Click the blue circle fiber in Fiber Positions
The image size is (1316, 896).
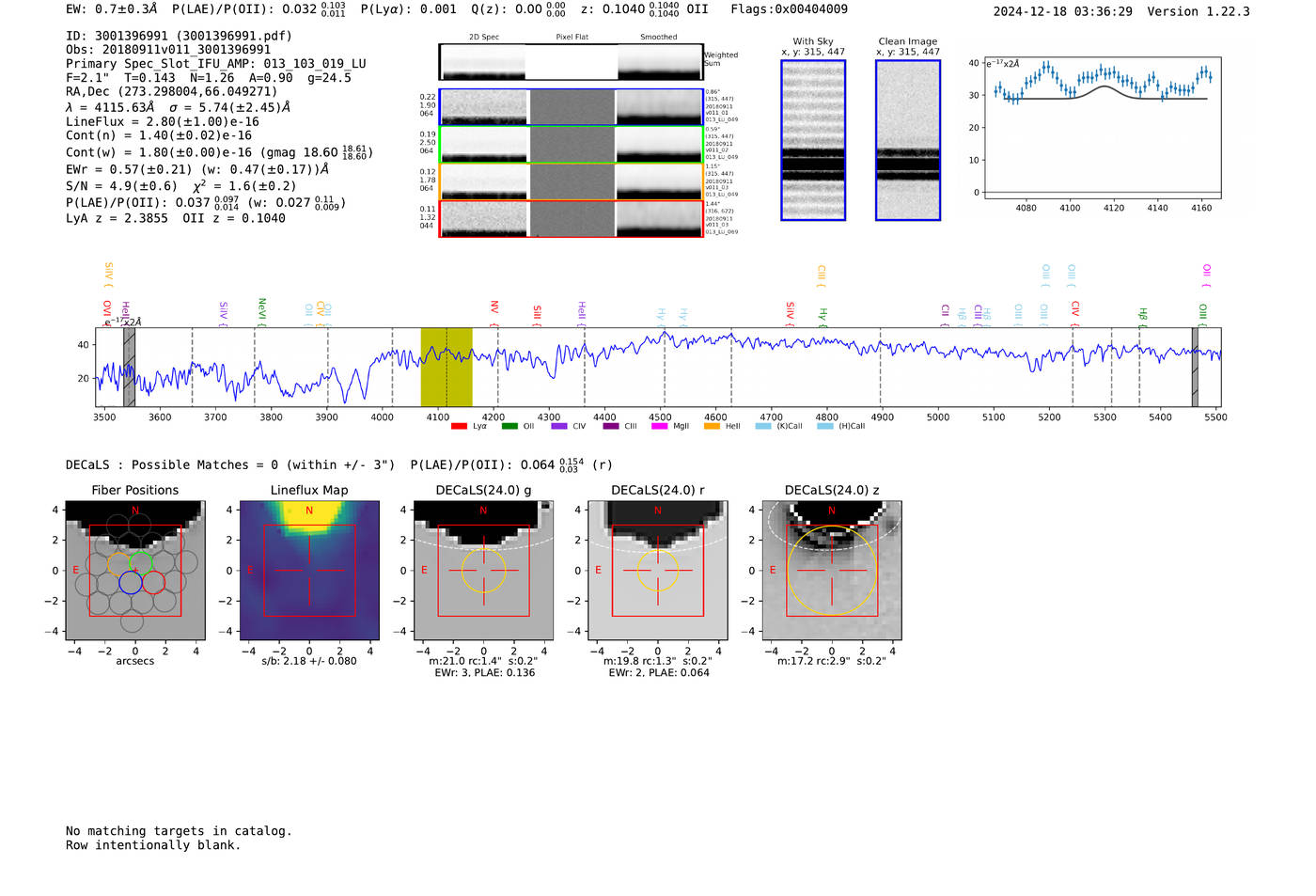(131, 582)
